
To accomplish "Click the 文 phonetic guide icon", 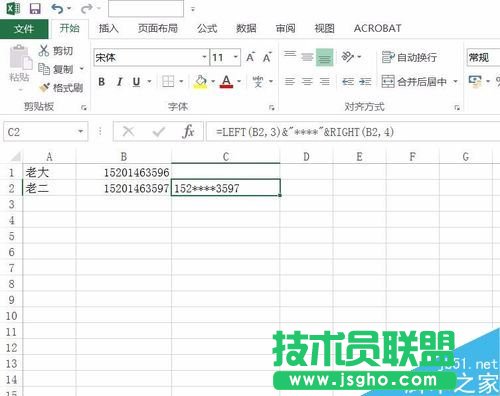I will point(258,81).
